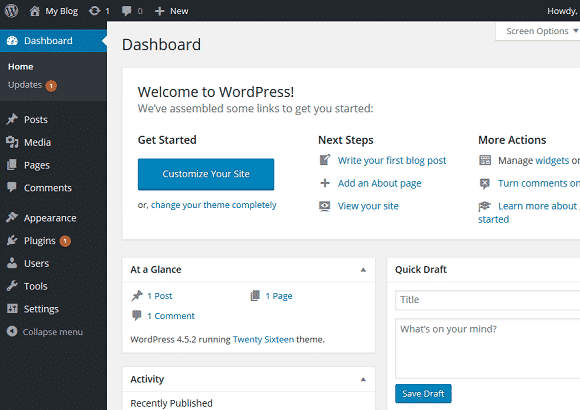This screenshot has width=580, height=410.
Task: Click the Comments bubble icon in sidebar
Action: pos(12,187)
